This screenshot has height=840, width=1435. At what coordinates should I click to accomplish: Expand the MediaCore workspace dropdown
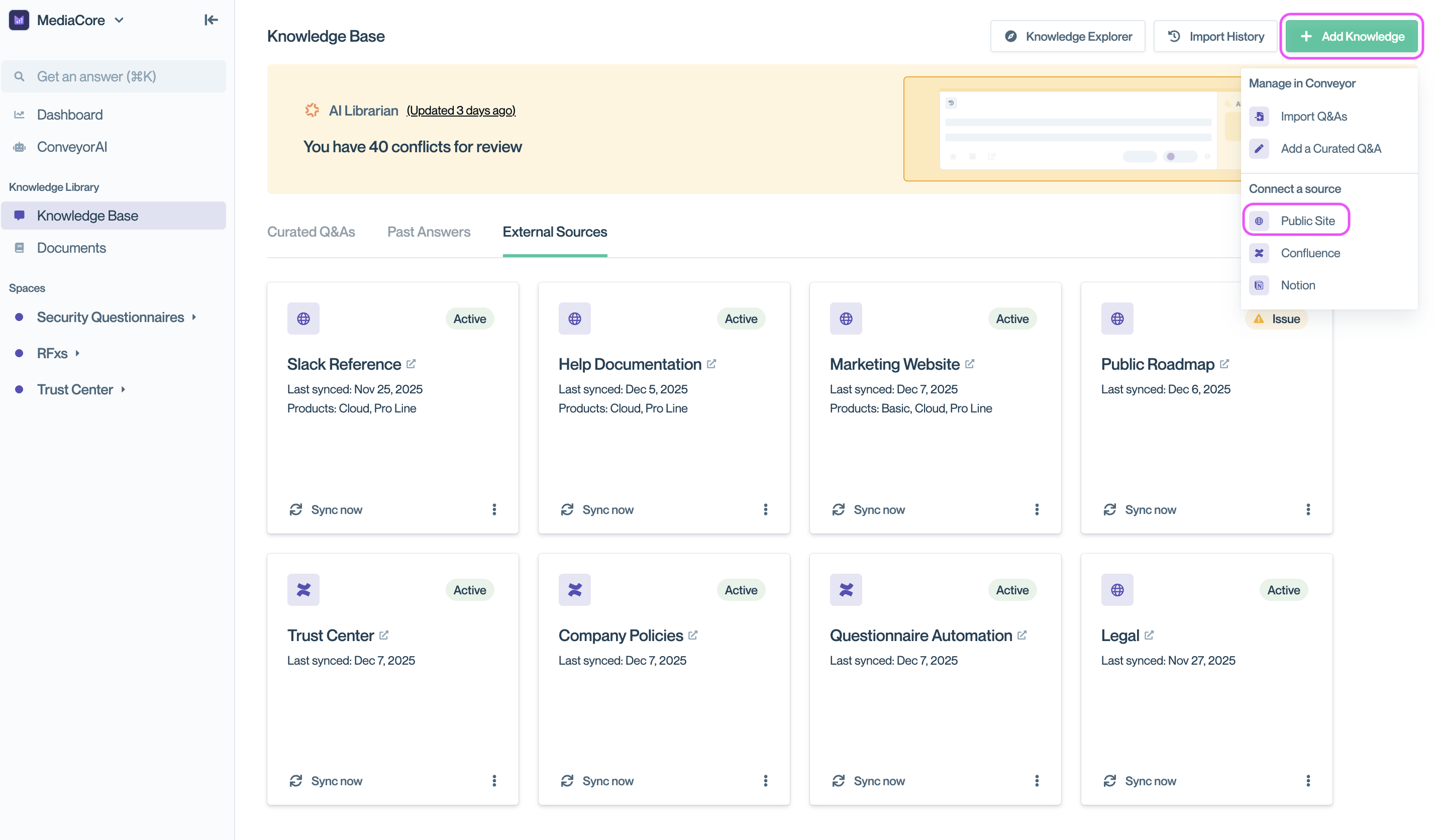tap(119, 20)
